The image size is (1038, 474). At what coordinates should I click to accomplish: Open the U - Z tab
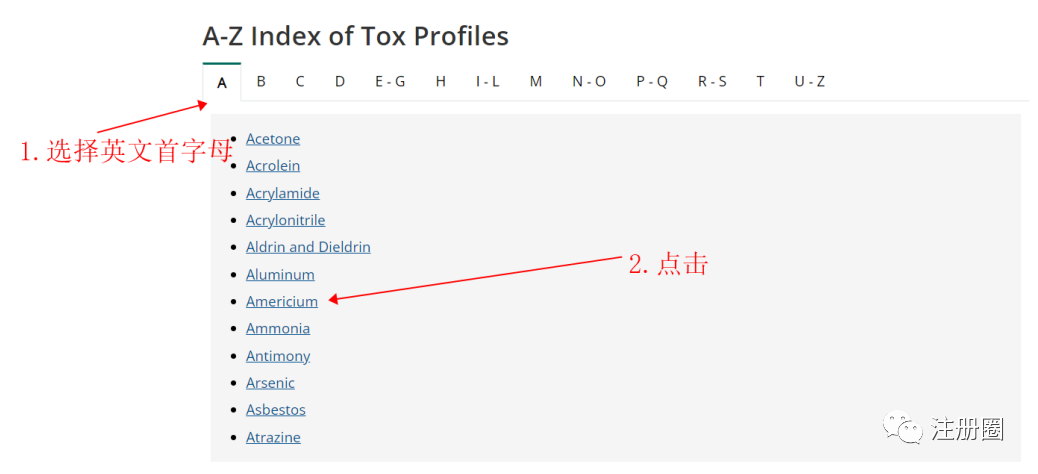810,81
